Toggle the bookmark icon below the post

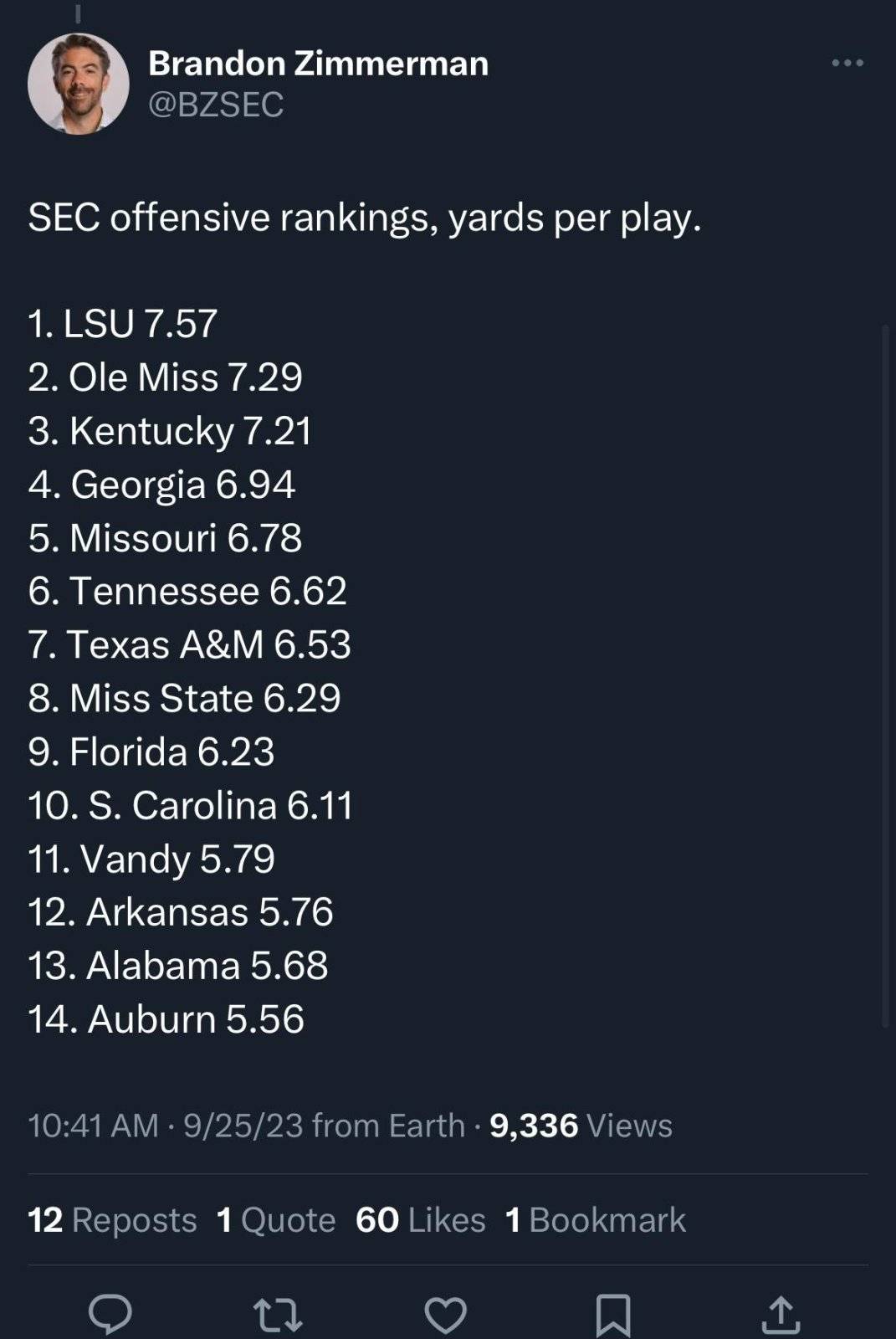613,1315
